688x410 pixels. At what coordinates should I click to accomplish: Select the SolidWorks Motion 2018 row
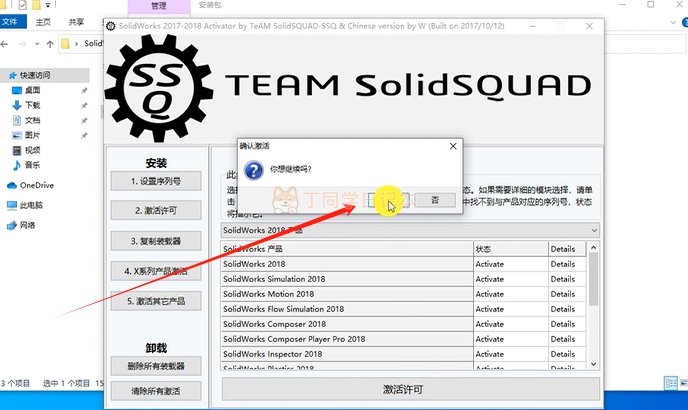[x=347, y=294]
